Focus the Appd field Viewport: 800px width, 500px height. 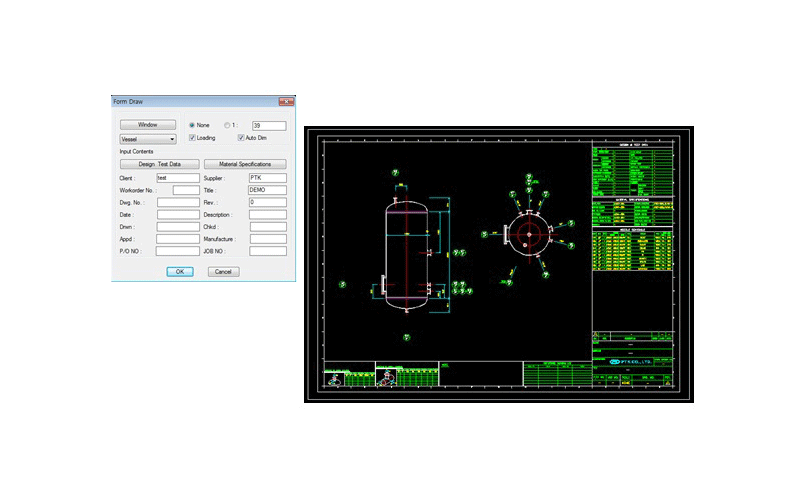coord(178,239)
